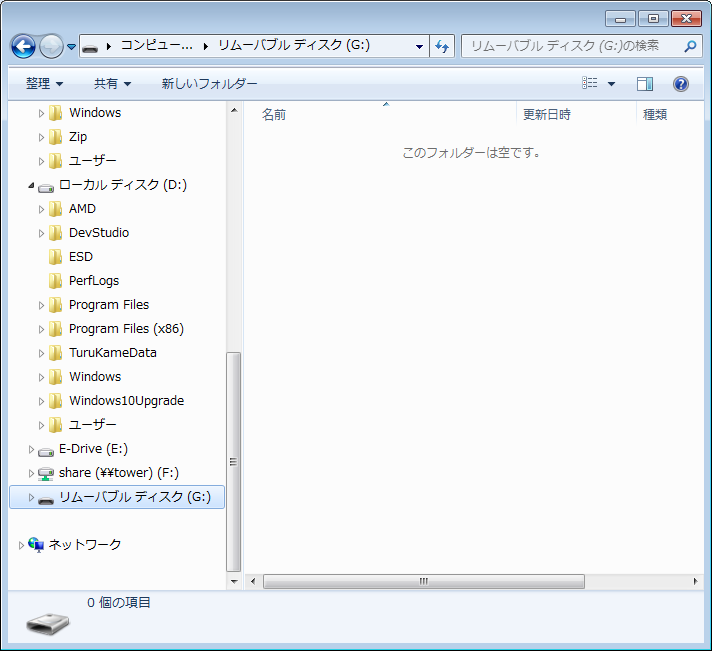Click the share (F:) network drive icon
This screenshot has width=712, height=651.
click(x=46, y=473)
